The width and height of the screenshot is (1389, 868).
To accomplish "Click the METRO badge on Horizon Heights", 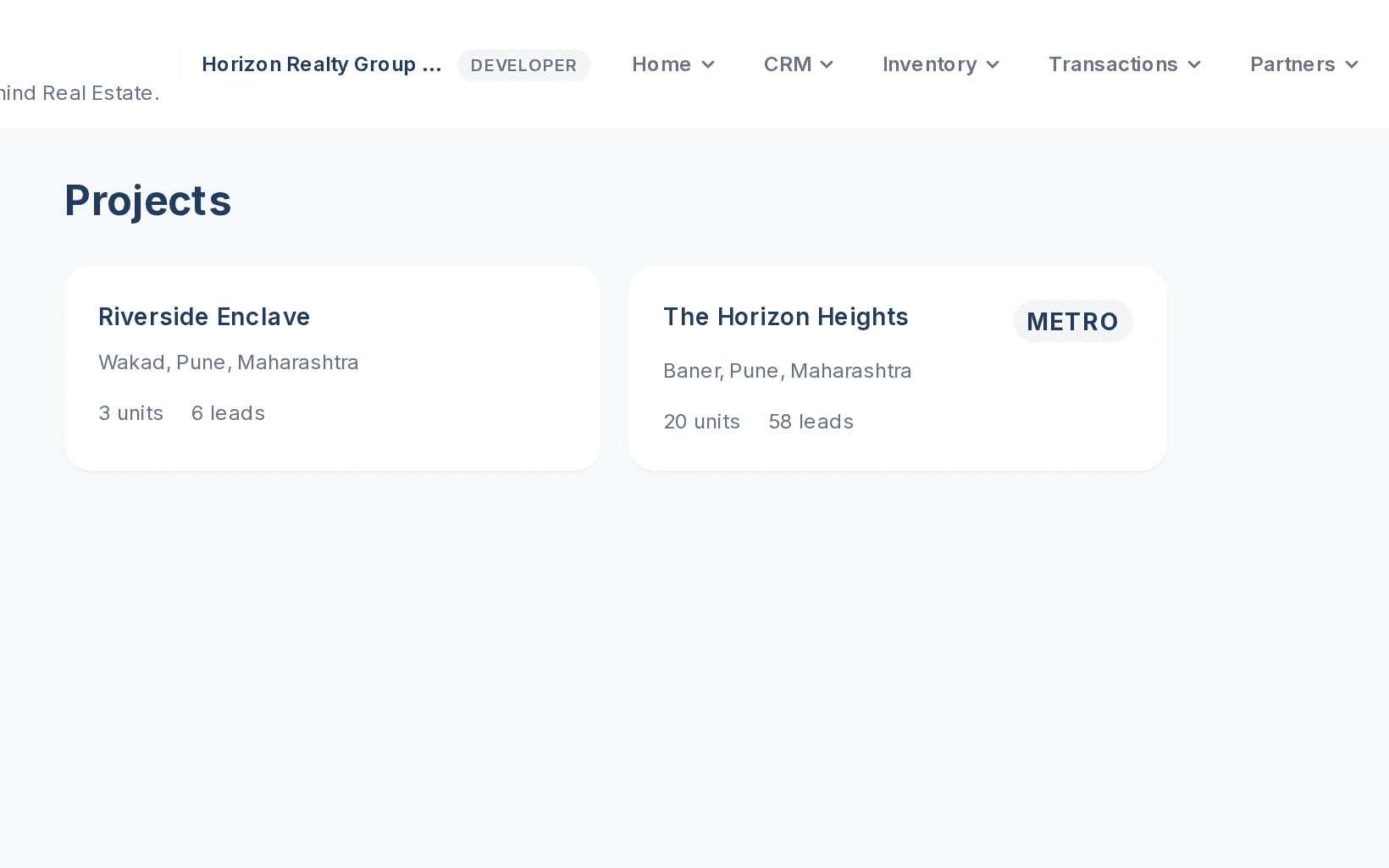I will [x=1072, y=322].
